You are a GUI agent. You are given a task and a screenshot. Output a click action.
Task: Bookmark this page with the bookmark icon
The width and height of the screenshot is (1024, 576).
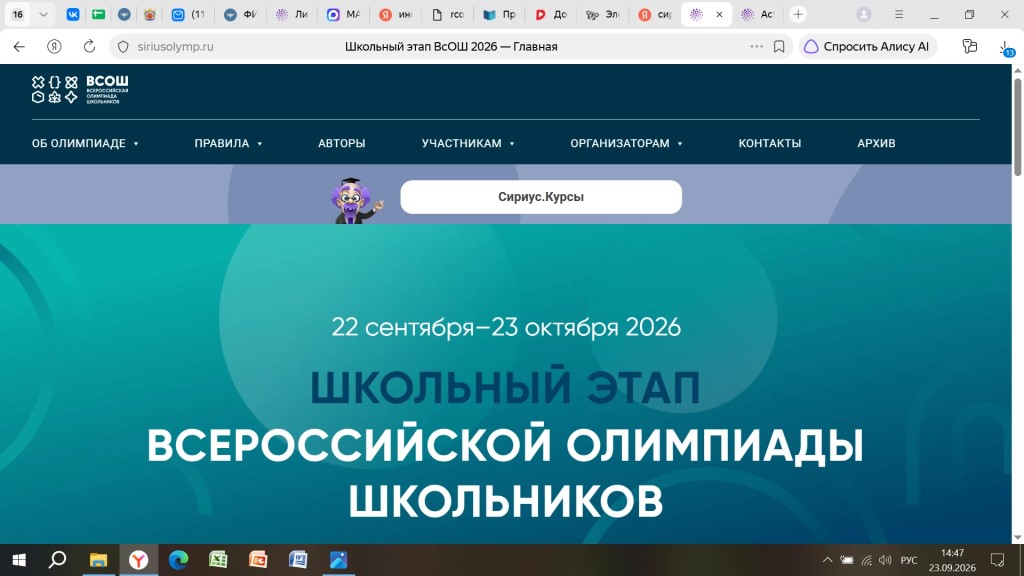779,46
